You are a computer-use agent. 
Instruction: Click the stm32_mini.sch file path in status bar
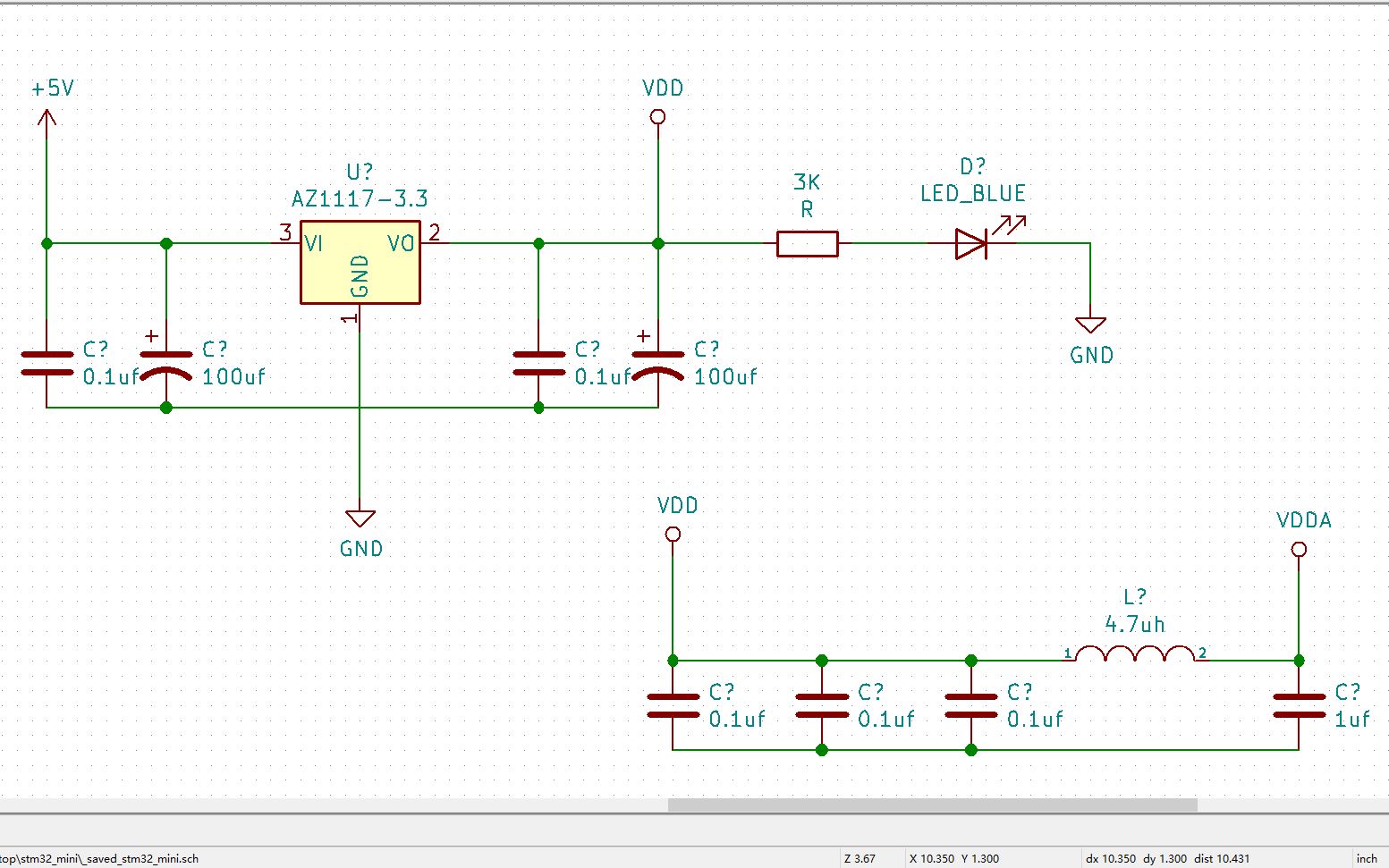coord(98,858)
